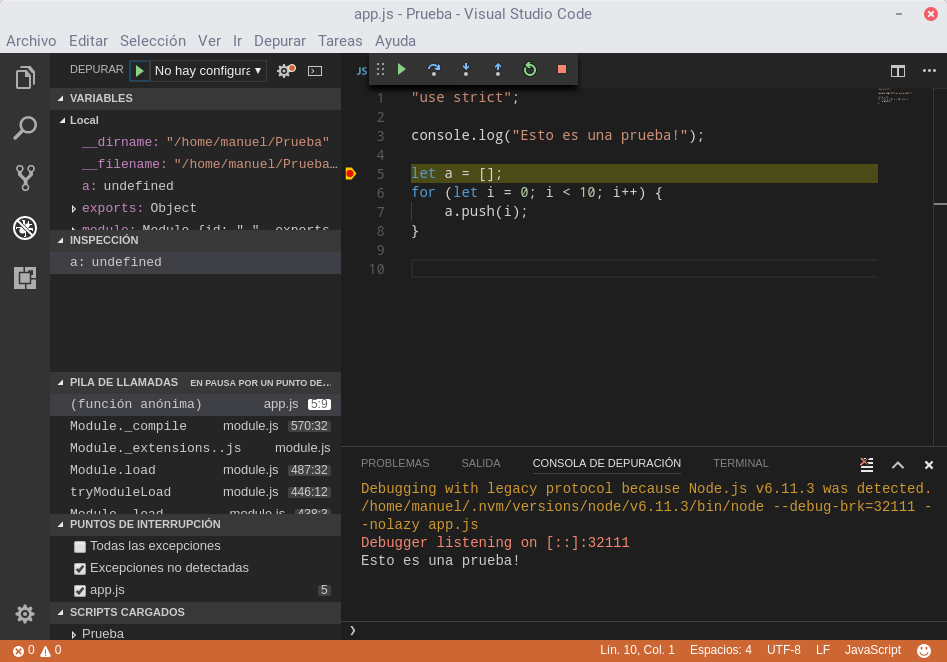This screenshot has width=947, height=662.
Task: Toggle the breakpoint on line 5
Action: [x=350, y=174]
